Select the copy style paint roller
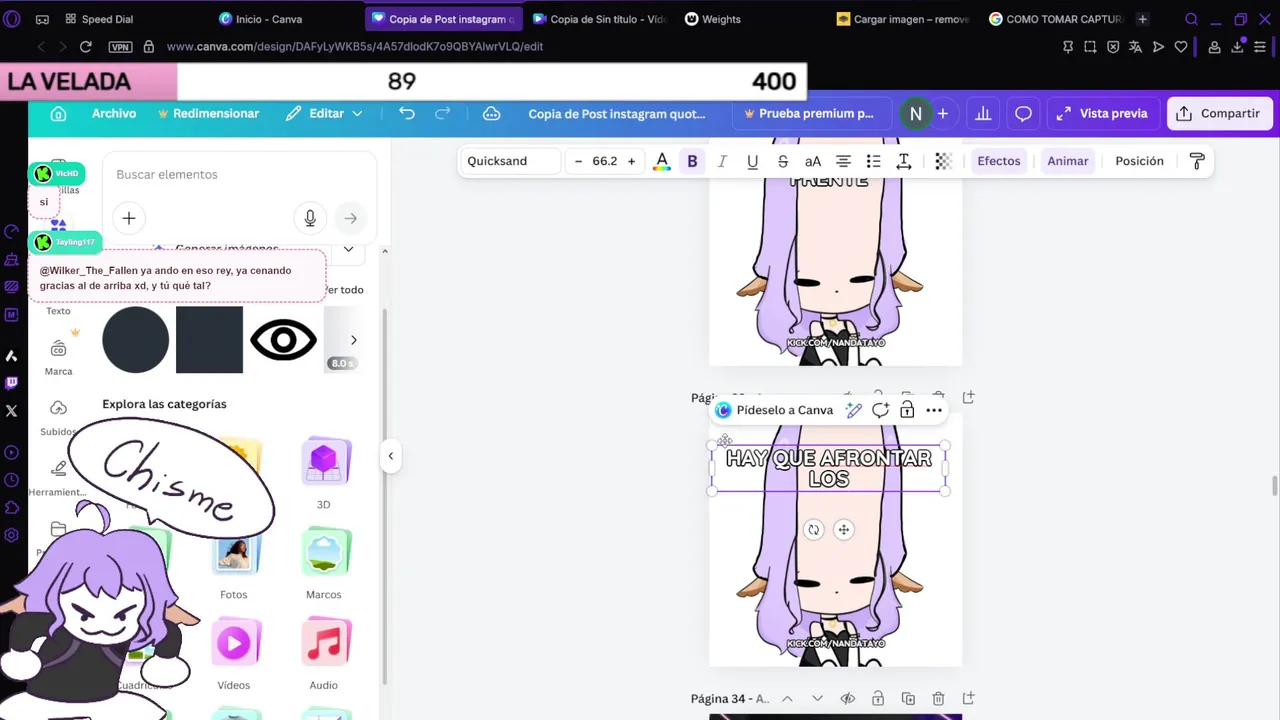The image size is (1280, 720). point(1197,161)
